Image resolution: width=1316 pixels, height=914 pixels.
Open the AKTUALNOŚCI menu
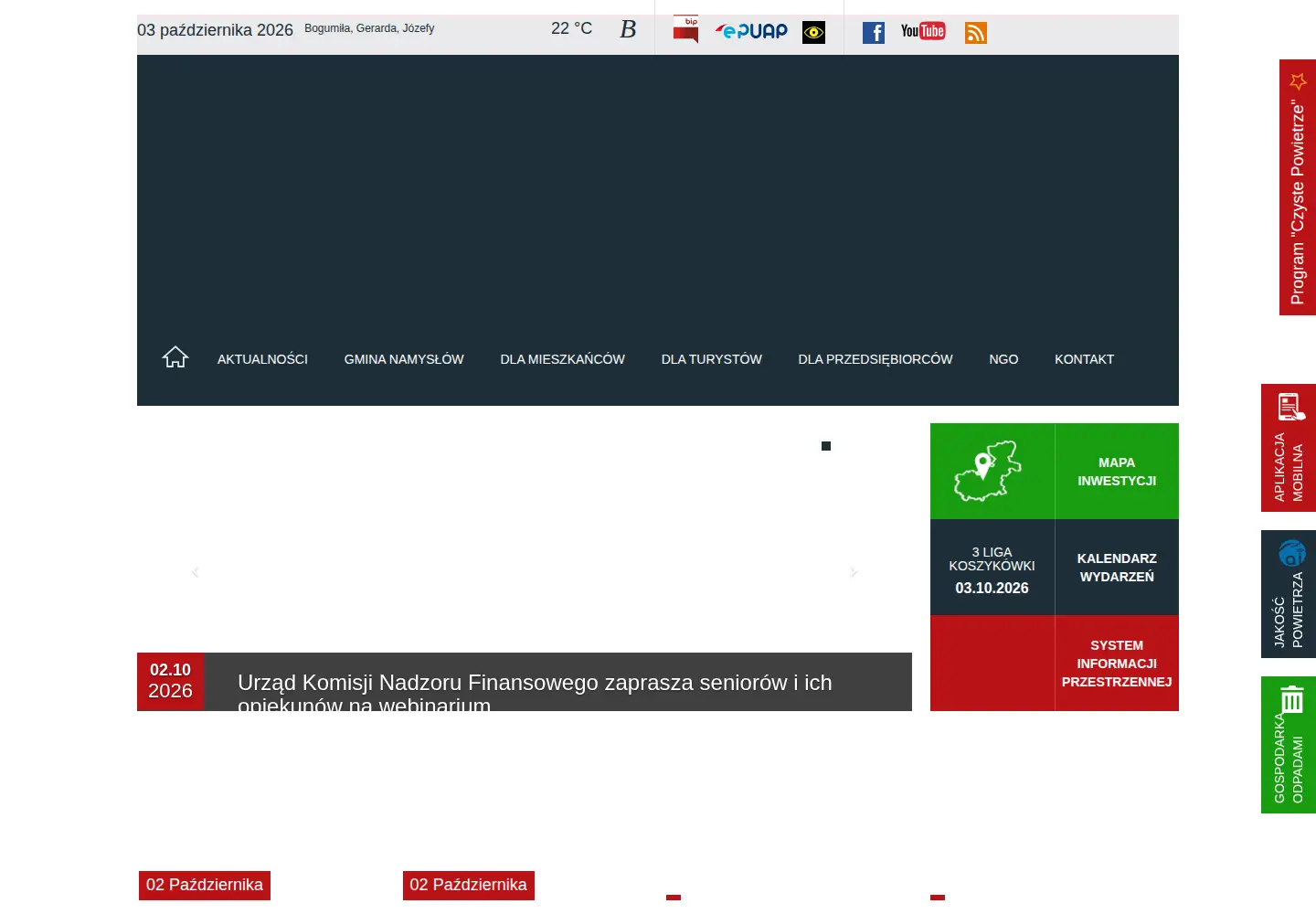click(x=262, y=359)
